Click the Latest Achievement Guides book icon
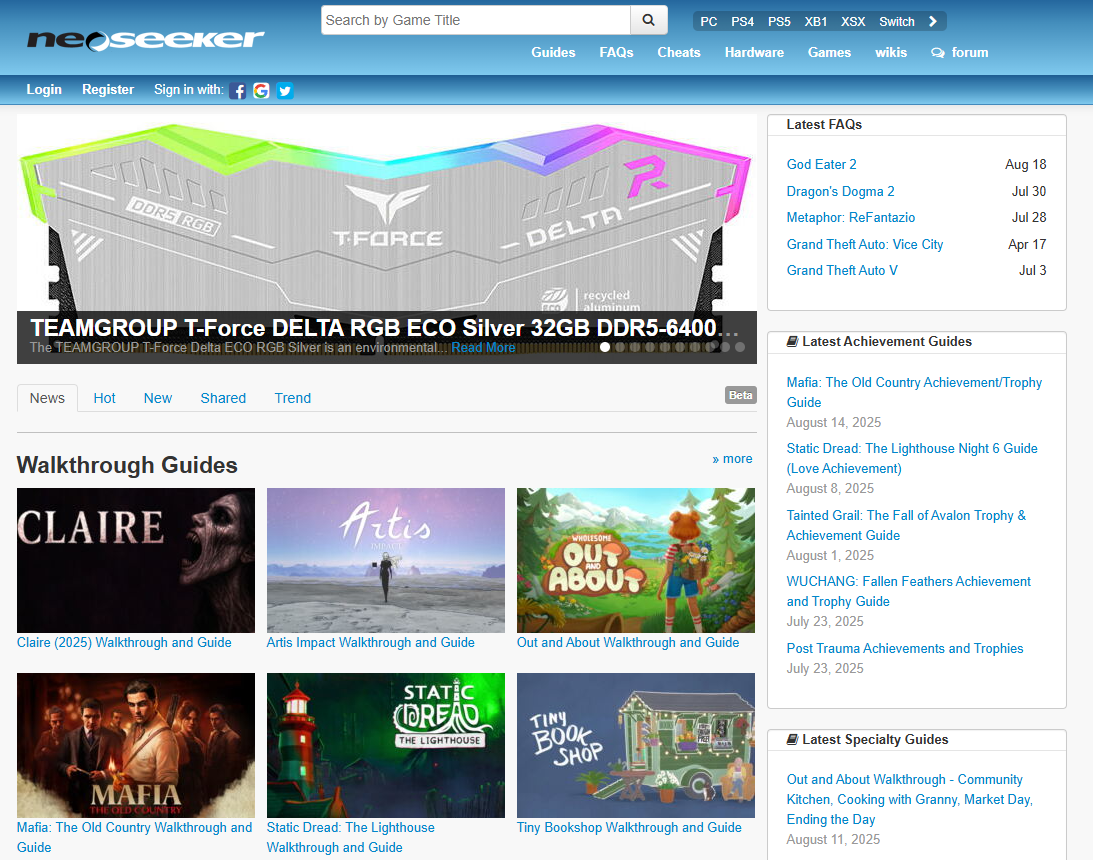The width and height of the screenshot is (1093, 860). 792,341
